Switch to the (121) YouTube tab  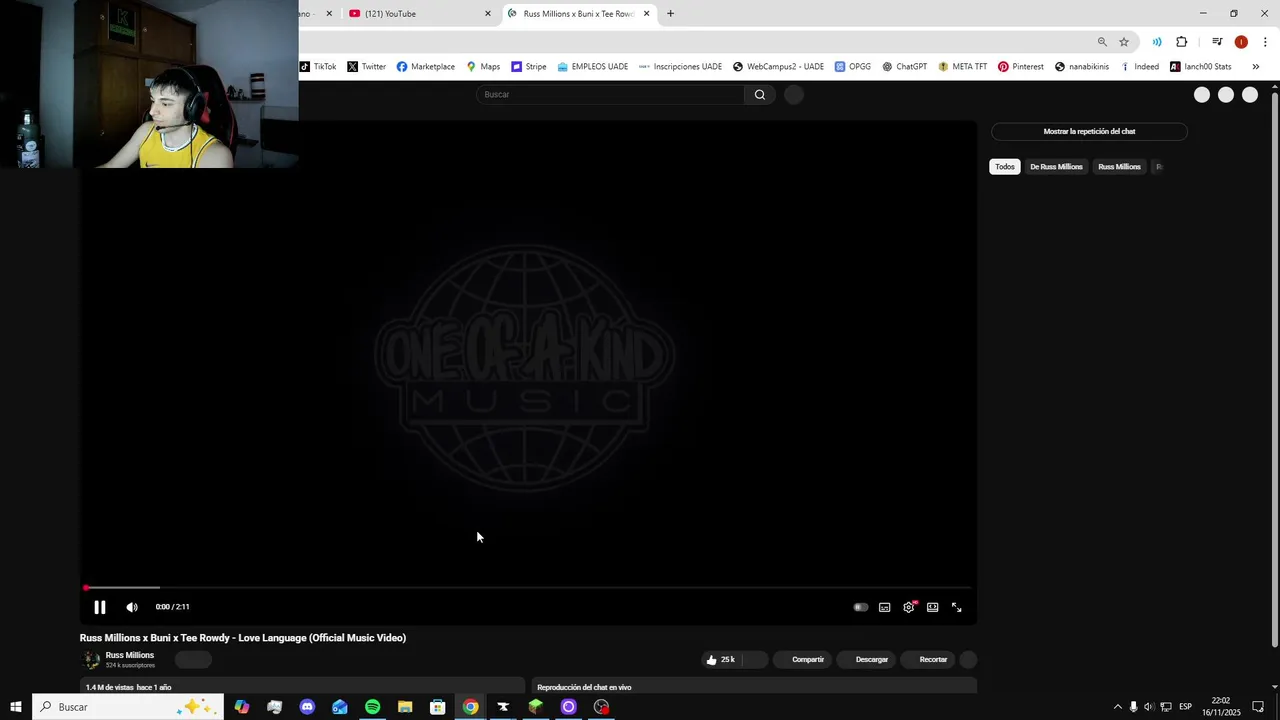(420, 14)
